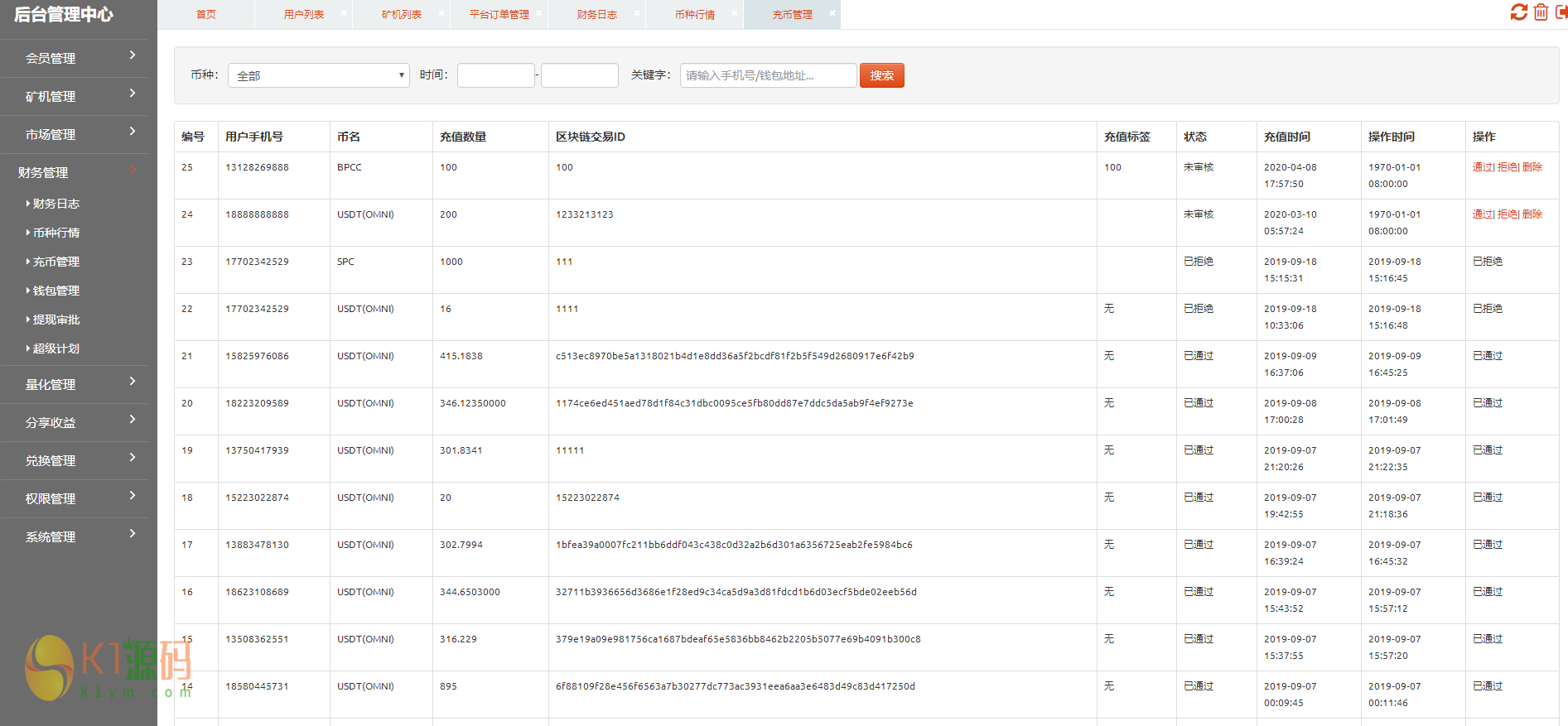Viewport: 1568px width, 726px height.
Task: Close the 币种行情 tab using its x
Action: pyautogui.click(x=735, y=13)
